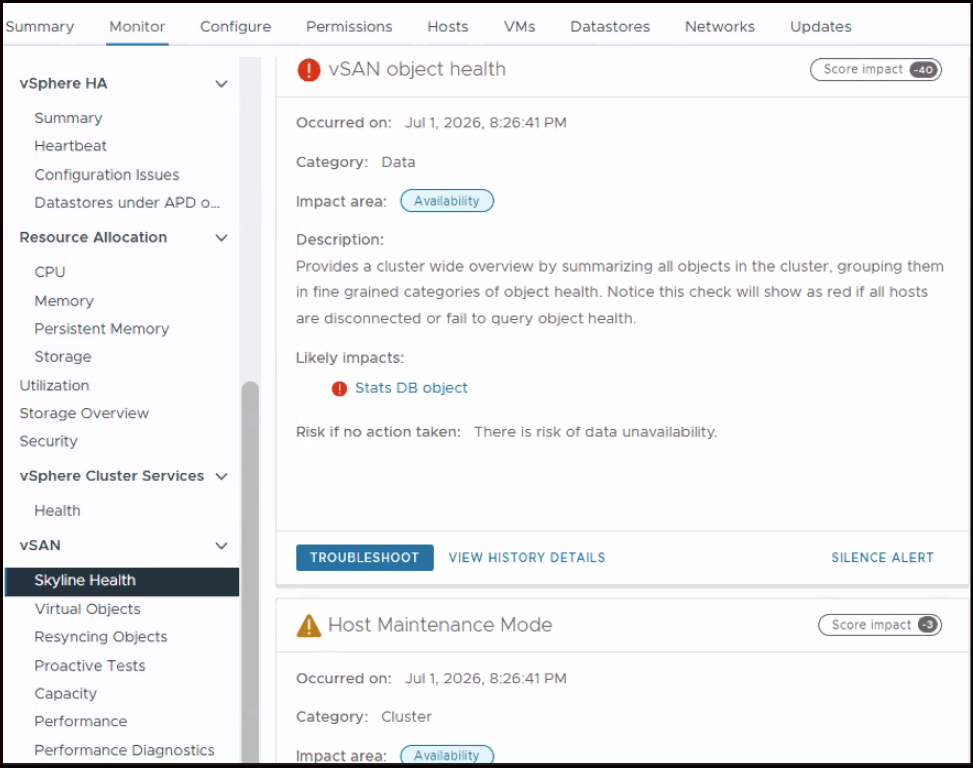
Task: Collapse the Resource Allocation section
Action: [221, 238]
